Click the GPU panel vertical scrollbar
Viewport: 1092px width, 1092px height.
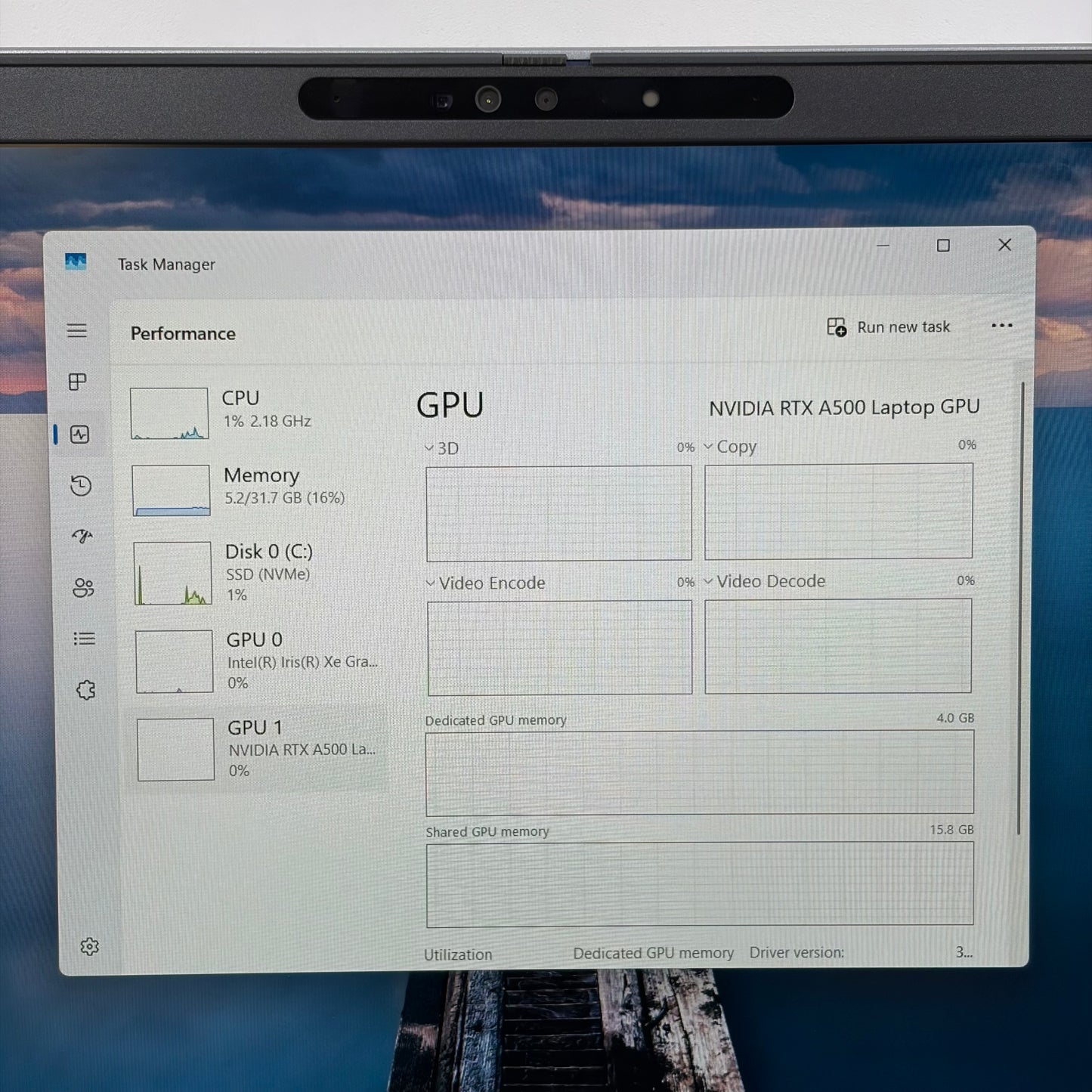1021,608
